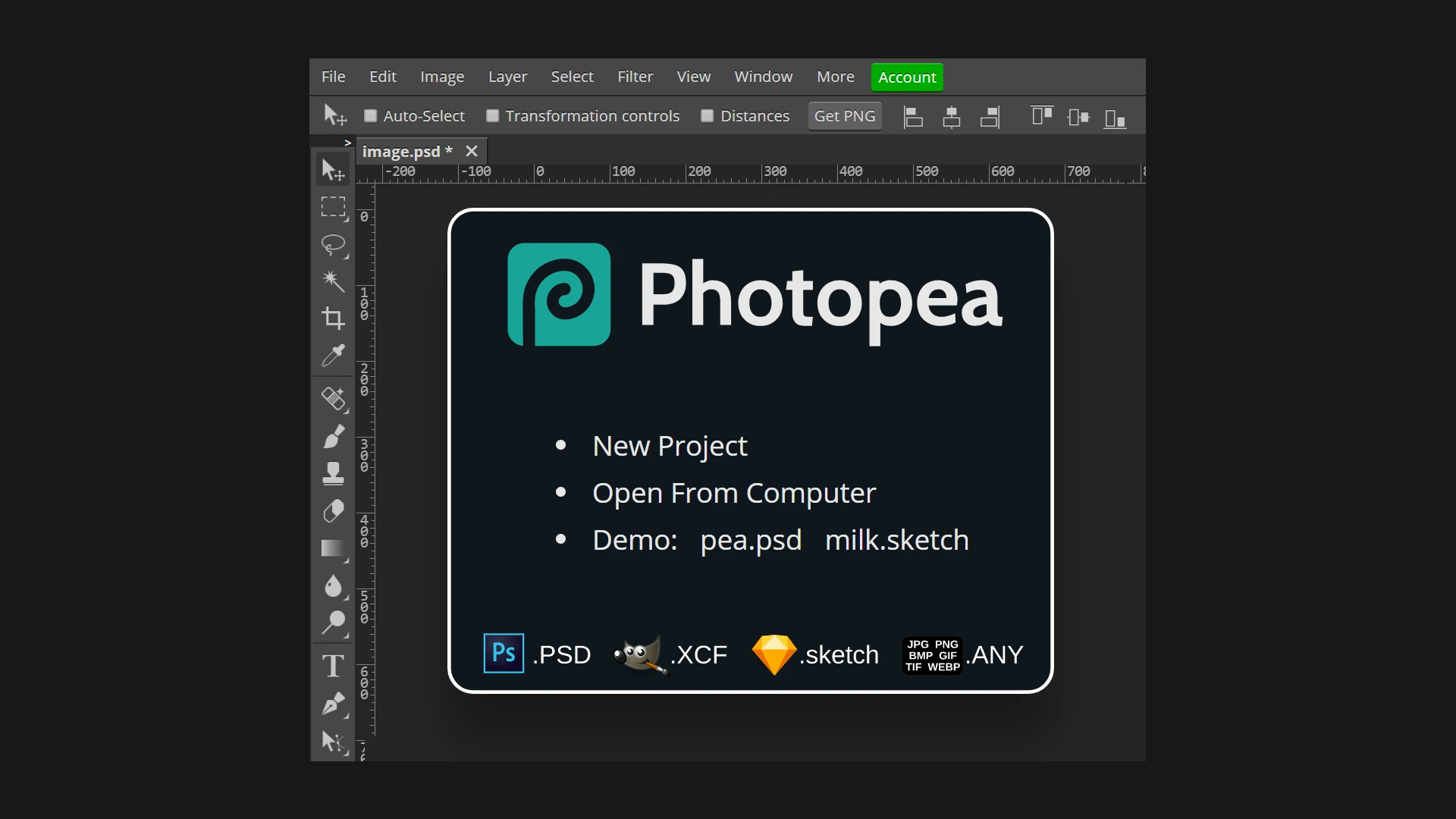Enable the Auto-Select checkbox
The image size is (1456, 819).
[370, 116]
